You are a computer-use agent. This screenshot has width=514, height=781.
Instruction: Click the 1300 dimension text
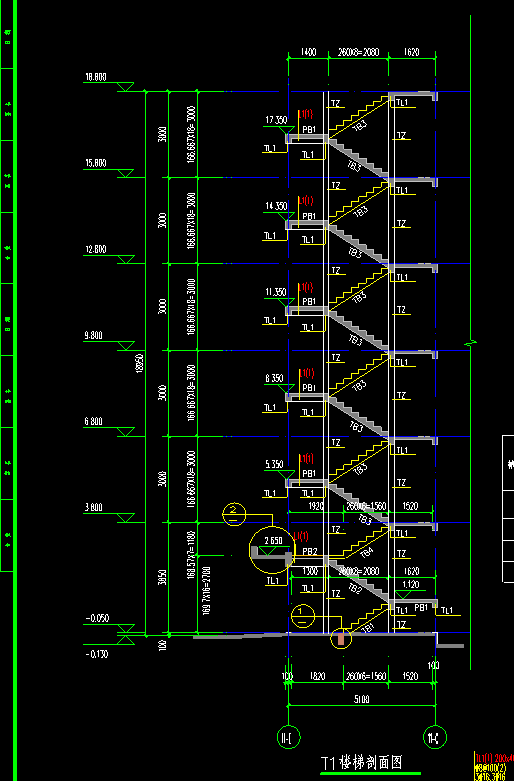coord(310,571)
